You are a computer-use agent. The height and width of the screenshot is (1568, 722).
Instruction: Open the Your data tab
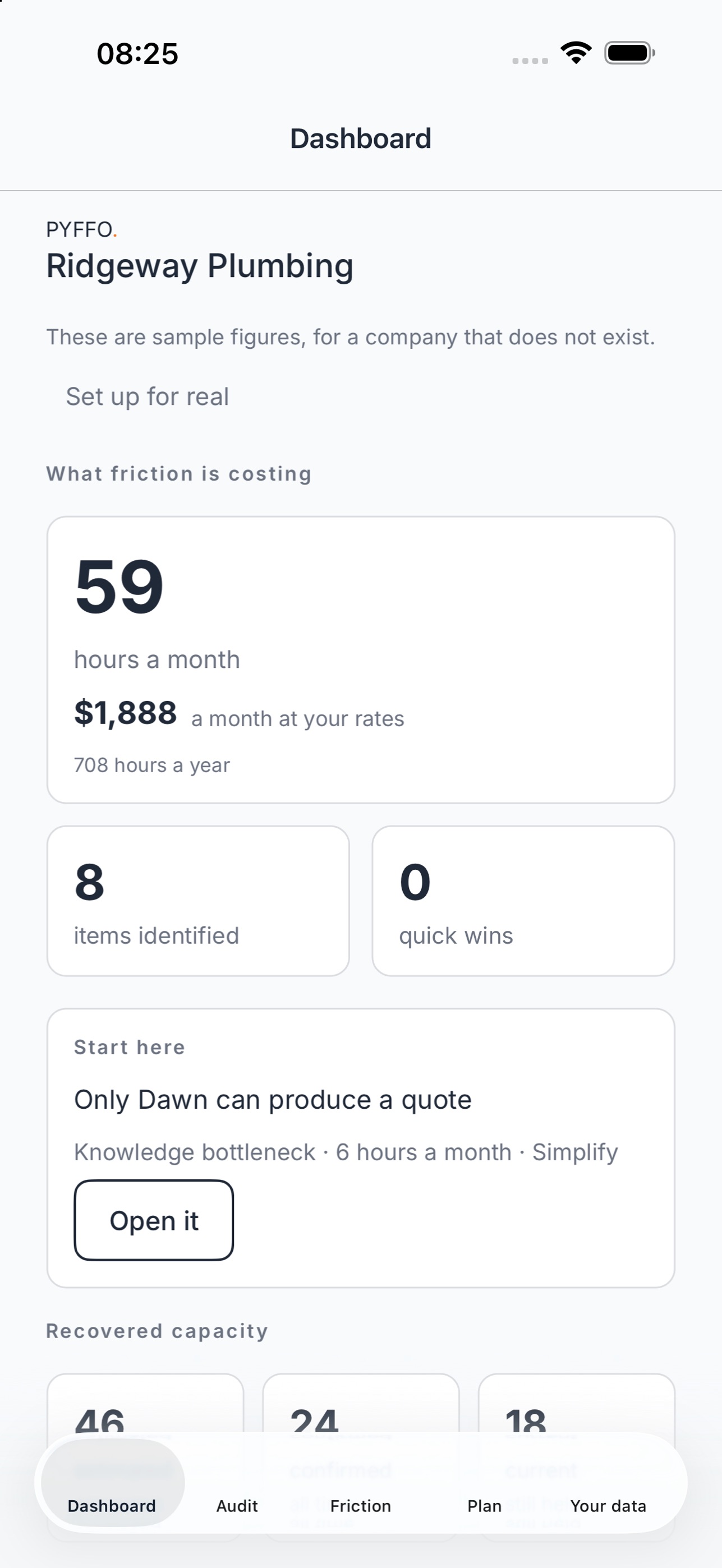point(608,1505)
